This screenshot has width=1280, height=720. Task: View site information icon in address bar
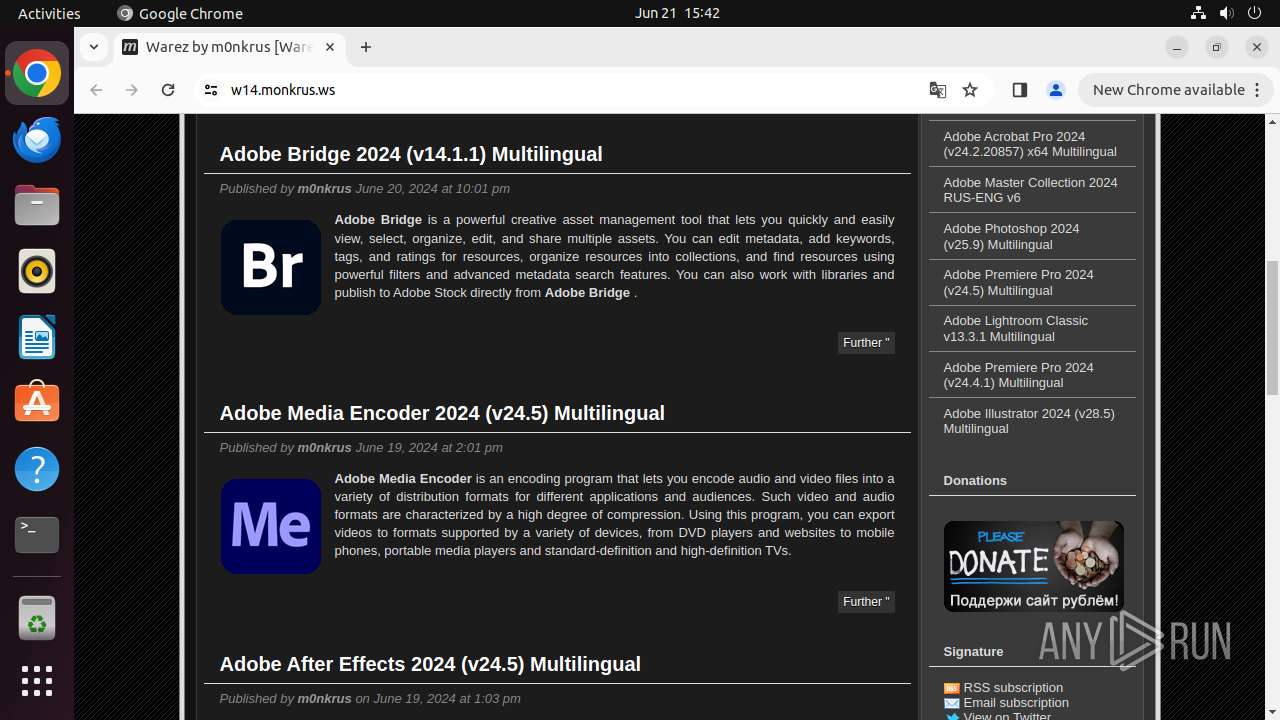pyautogui.click(x=210, y=90)
